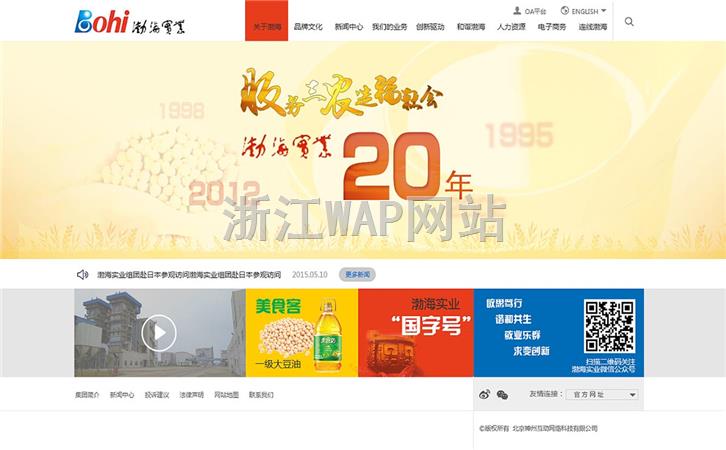Select 我们的业务 menu item
Screen dimensions: 726x450
(389, 27)
